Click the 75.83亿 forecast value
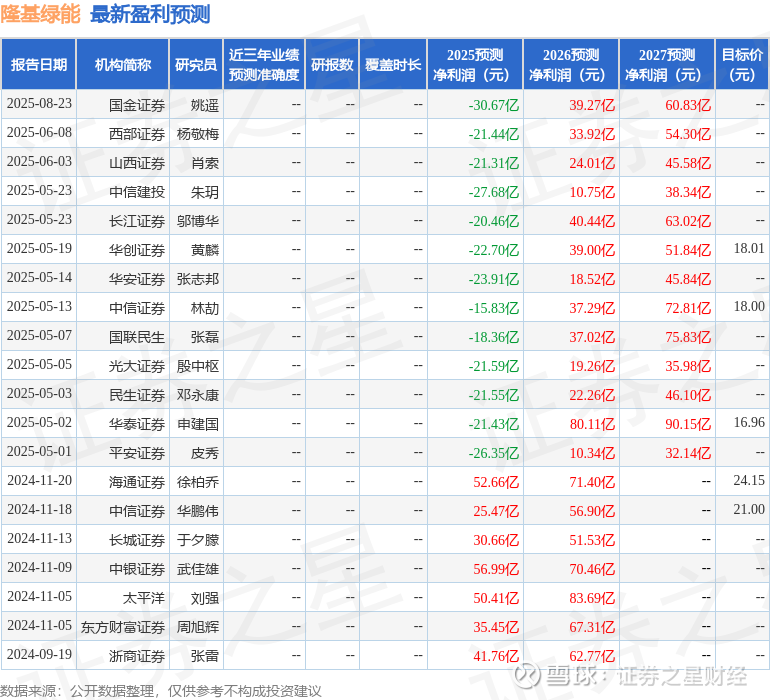 point(688,337)
